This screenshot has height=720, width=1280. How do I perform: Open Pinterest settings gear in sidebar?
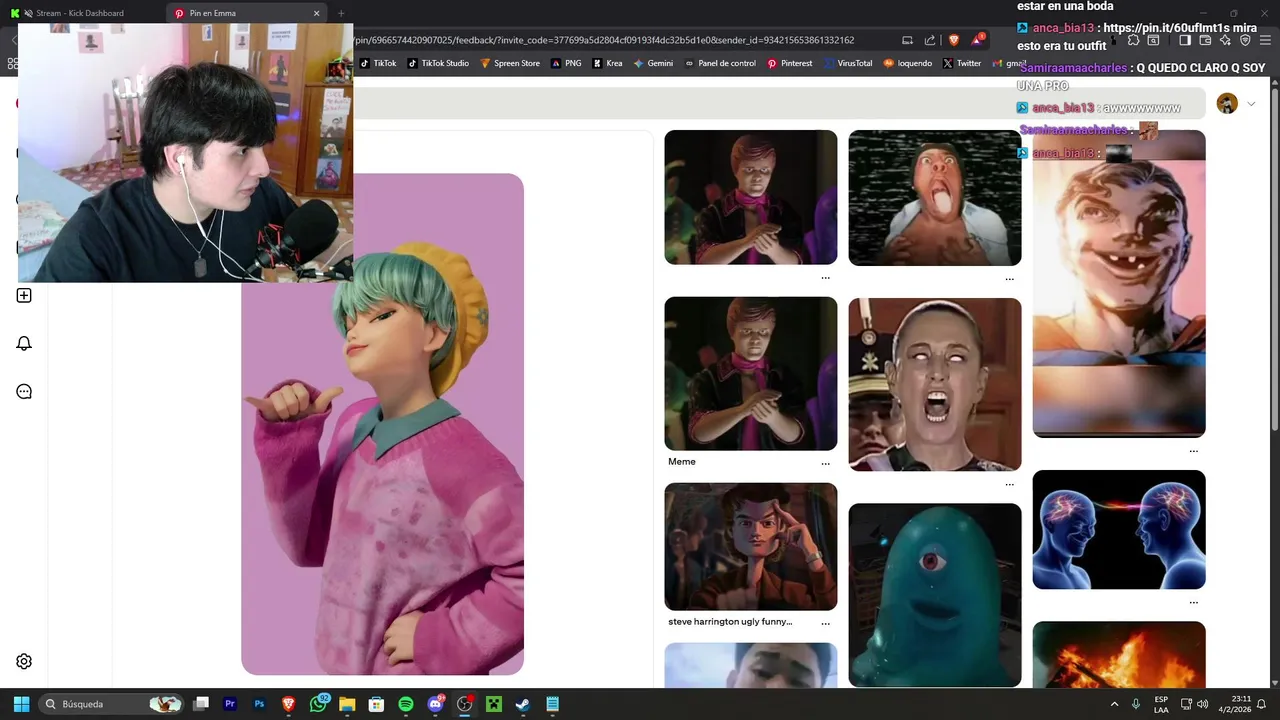click(x=24, y=661)
